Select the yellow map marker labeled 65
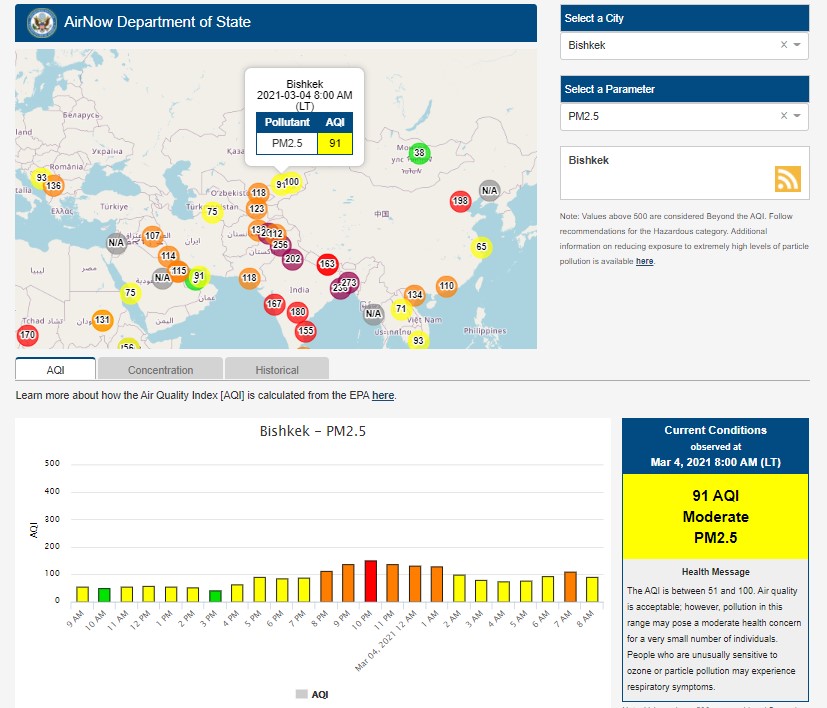This screenshot has height=708, width=827. pyautogui.click(x=481, y=247)
